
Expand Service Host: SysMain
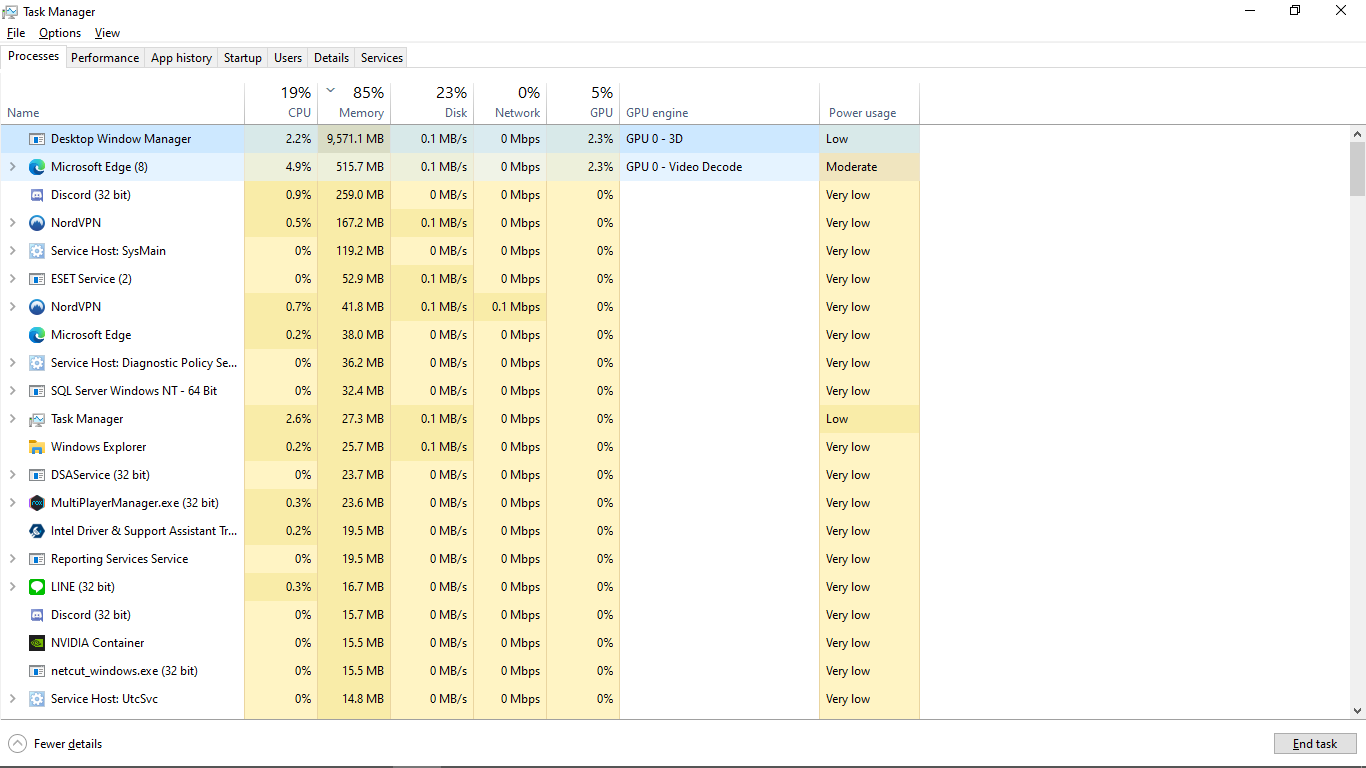[x=13, y=251]
